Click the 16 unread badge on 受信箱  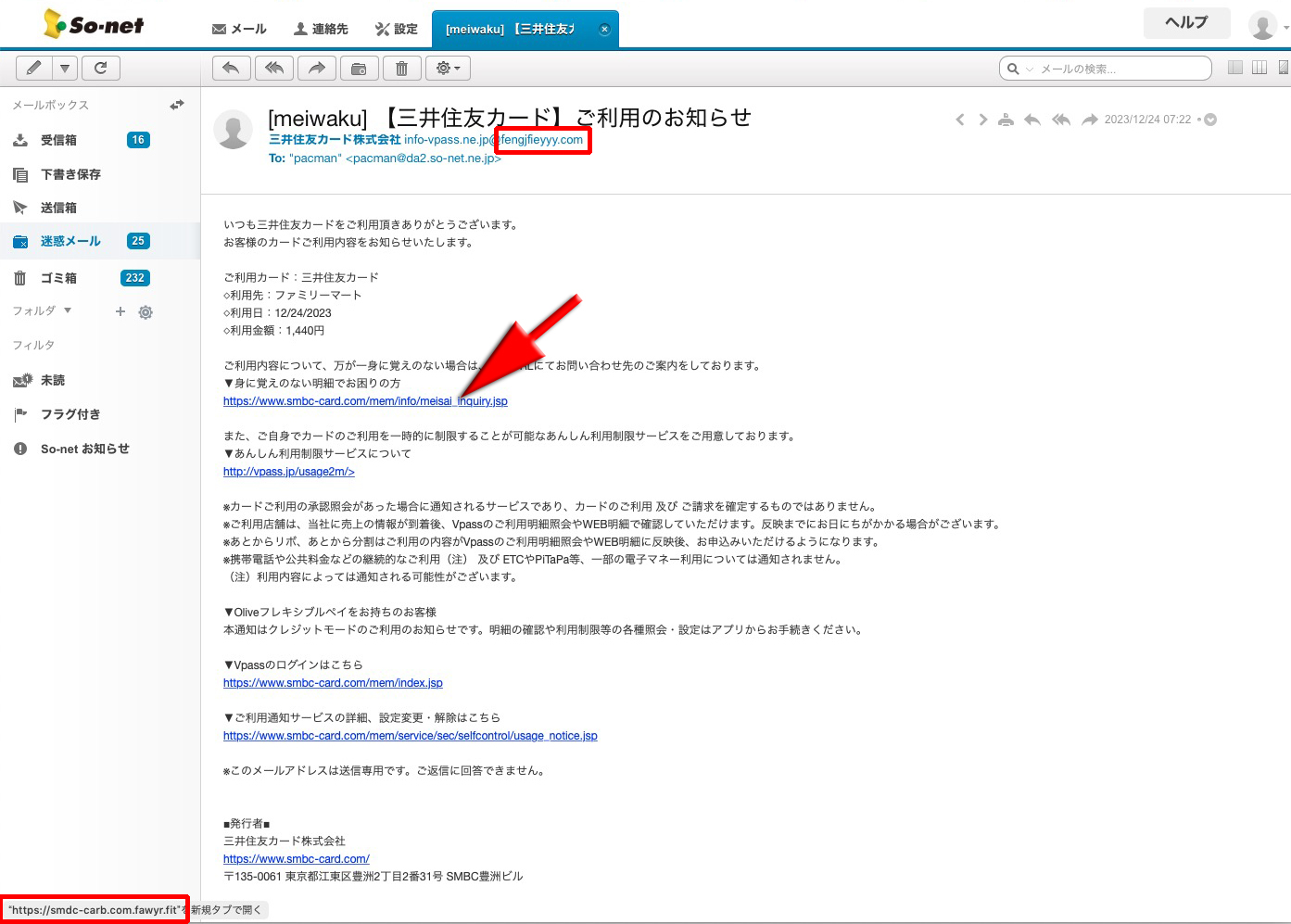[x=138, y=140]
